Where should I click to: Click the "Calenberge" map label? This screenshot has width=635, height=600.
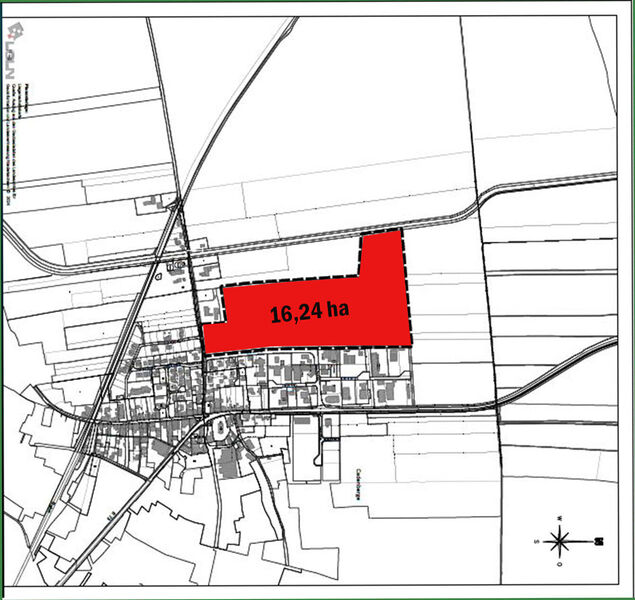pos(358,484)
